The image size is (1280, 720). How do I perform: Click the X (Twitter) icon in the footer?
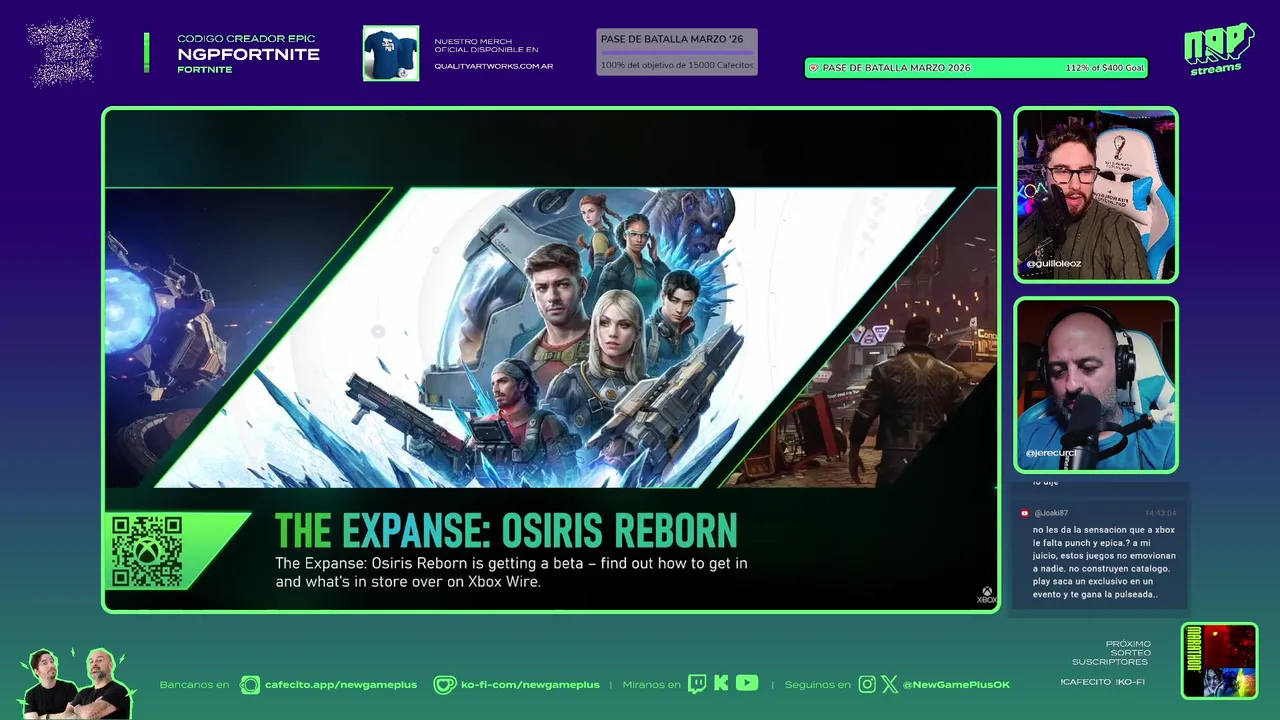pyautogui.click(x=889, y=684)
